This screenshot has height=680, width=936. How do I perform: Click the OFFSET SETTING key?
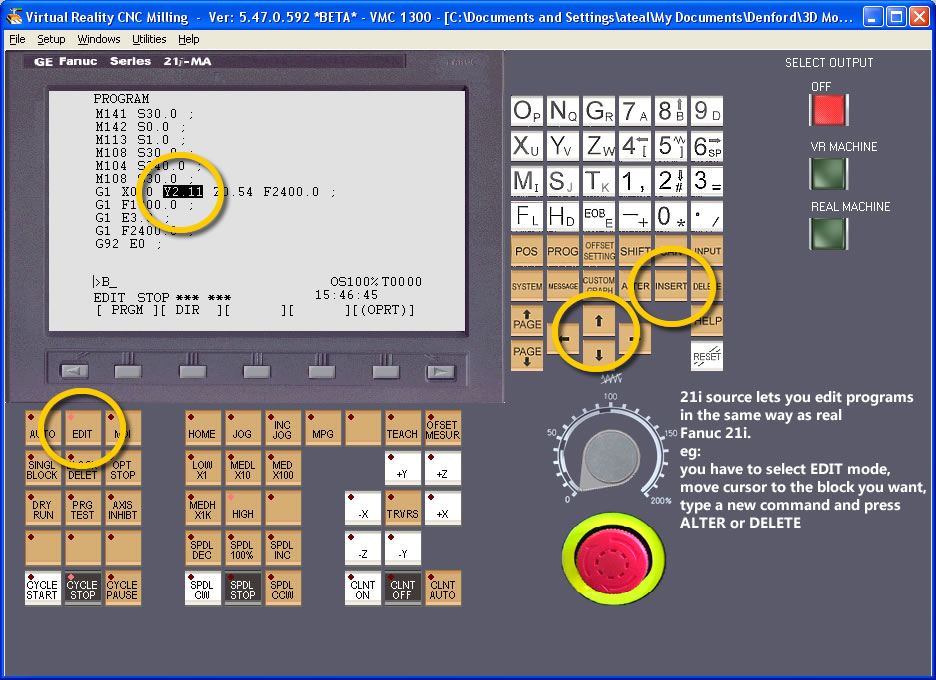point(599,251)
